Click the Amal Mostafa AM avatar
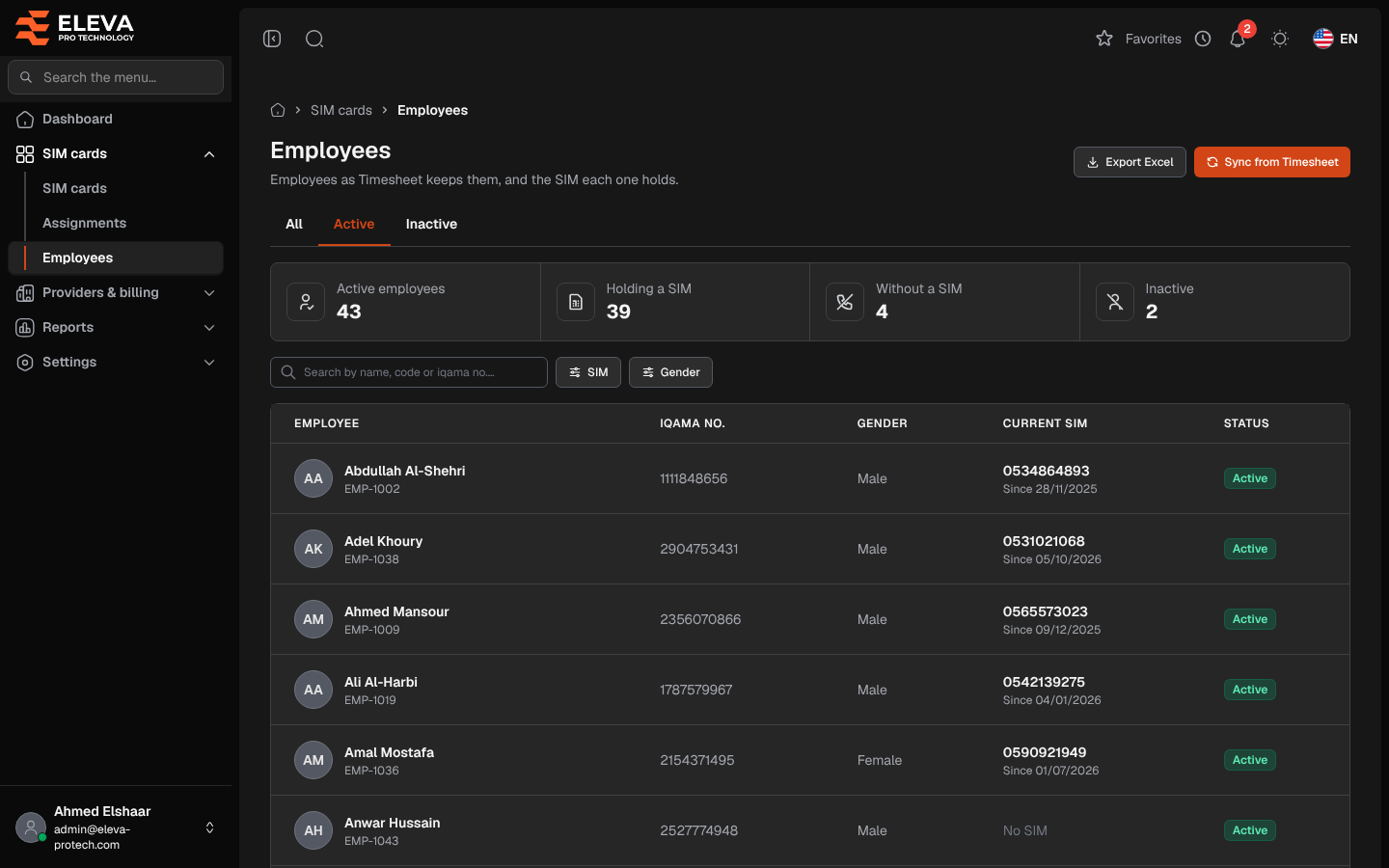Viewport: 1389px width, 868px height. coord(313,760)
